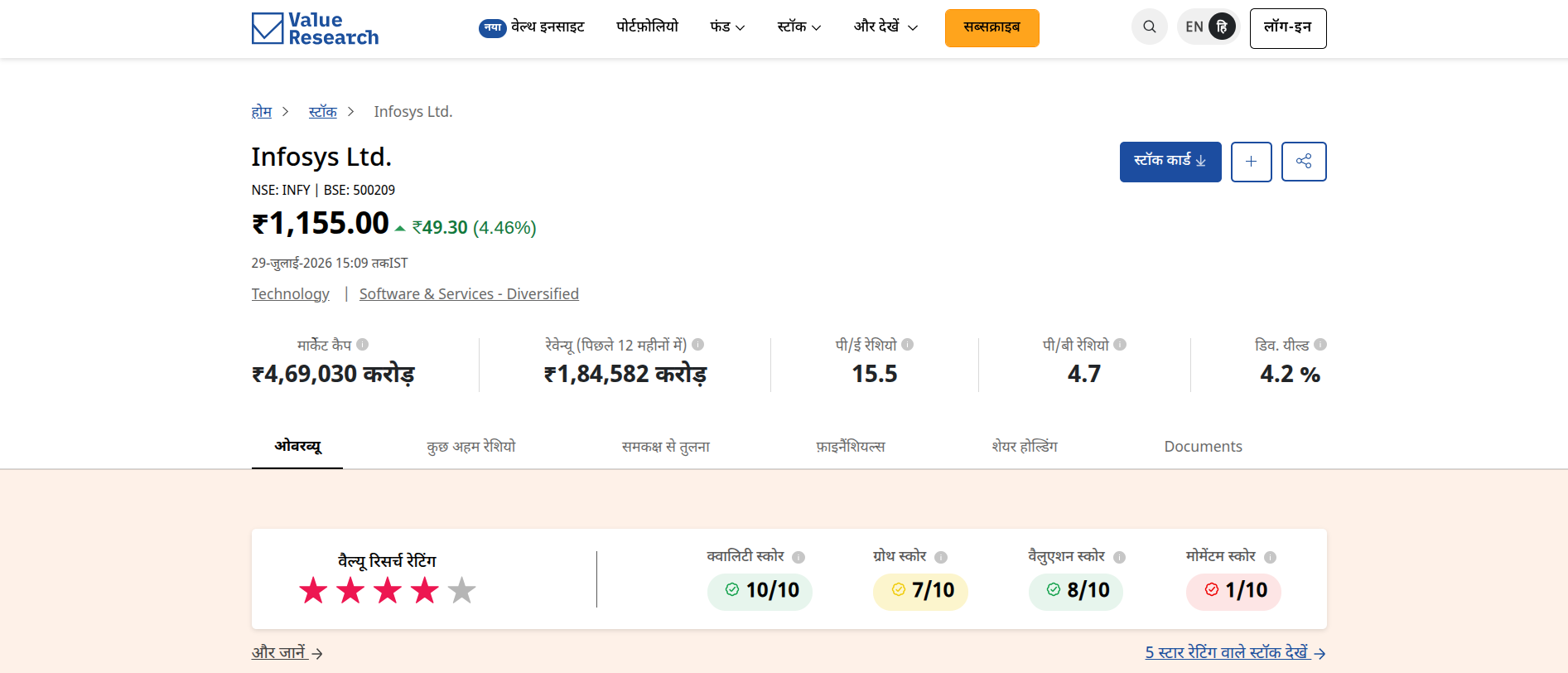Click the Infosys Ltd. heading
The width and height of the screenshot is (1568, 673).
[x=321, y=157]
